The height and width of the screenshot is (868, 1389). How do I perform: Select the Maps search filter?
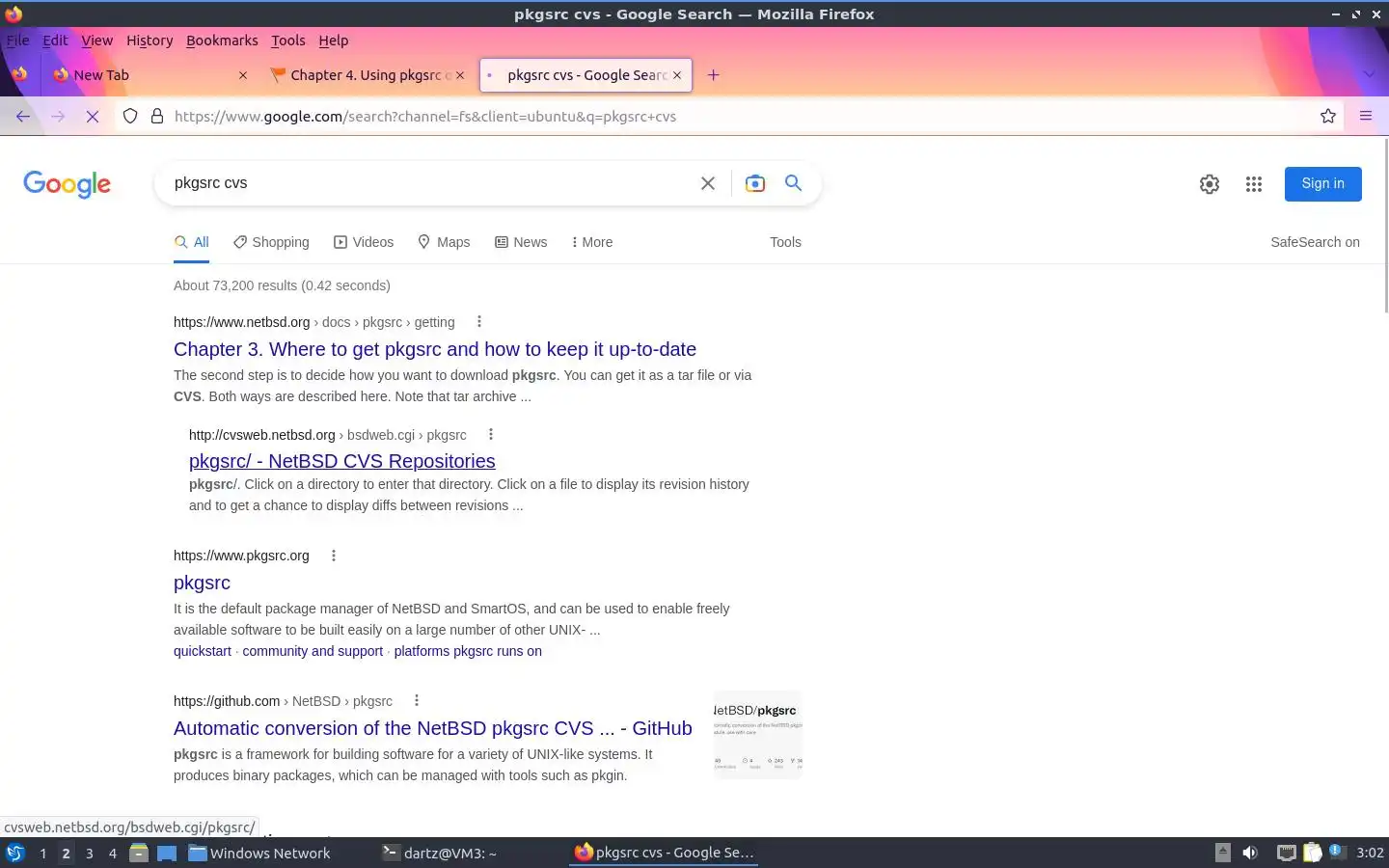point(444,242)
